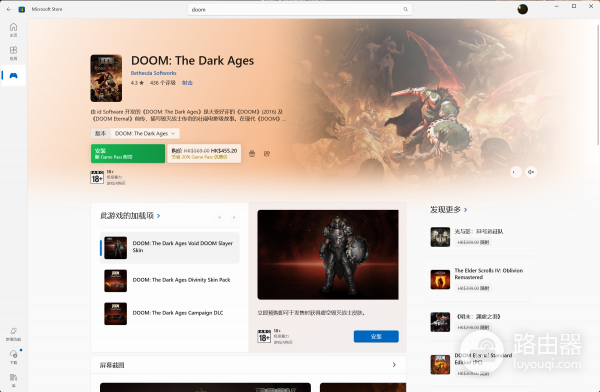Open Library in the sidebar
This screenshot has height=392, width=600.
(13, 380)
